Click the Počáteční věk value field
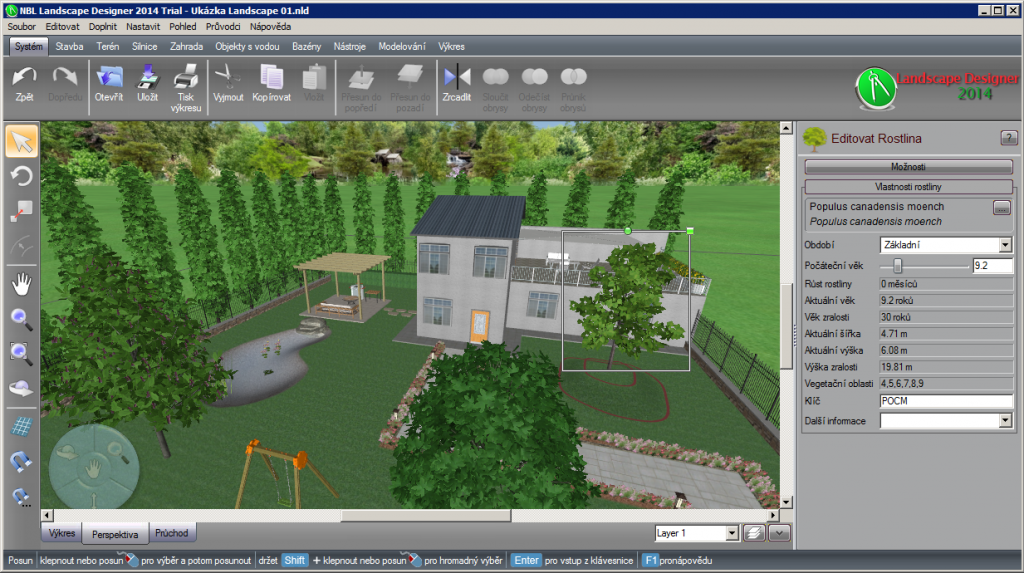This screenshot has width=1024, height=573. [x=992, y=266]
